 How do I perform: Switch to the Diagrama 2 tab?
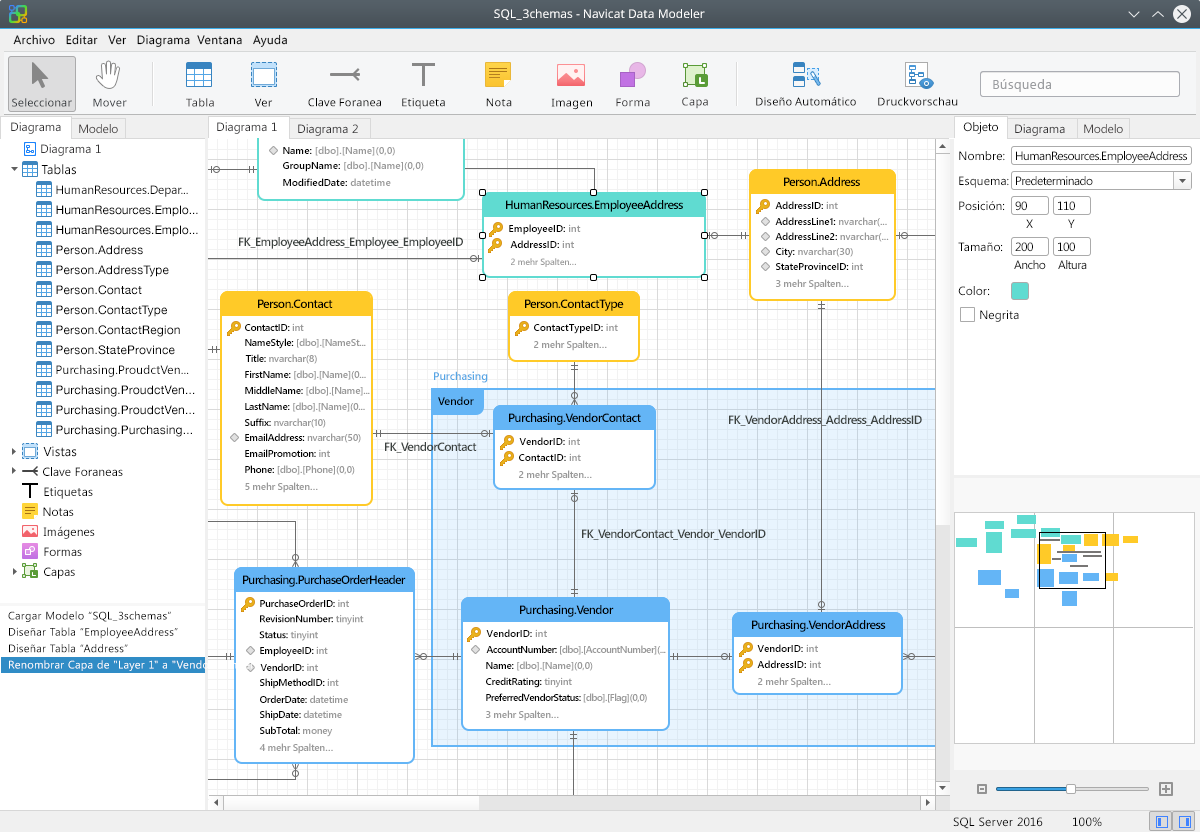click(x=329, y=127)
